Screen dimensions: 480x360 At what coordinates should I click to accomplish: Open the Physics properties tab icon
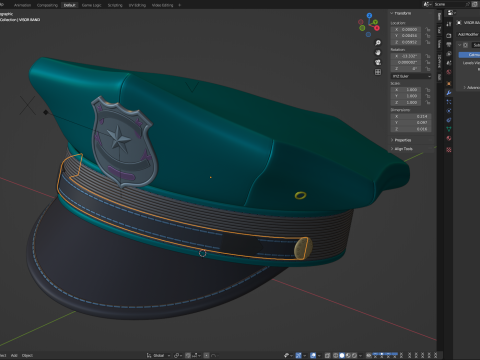449,111
